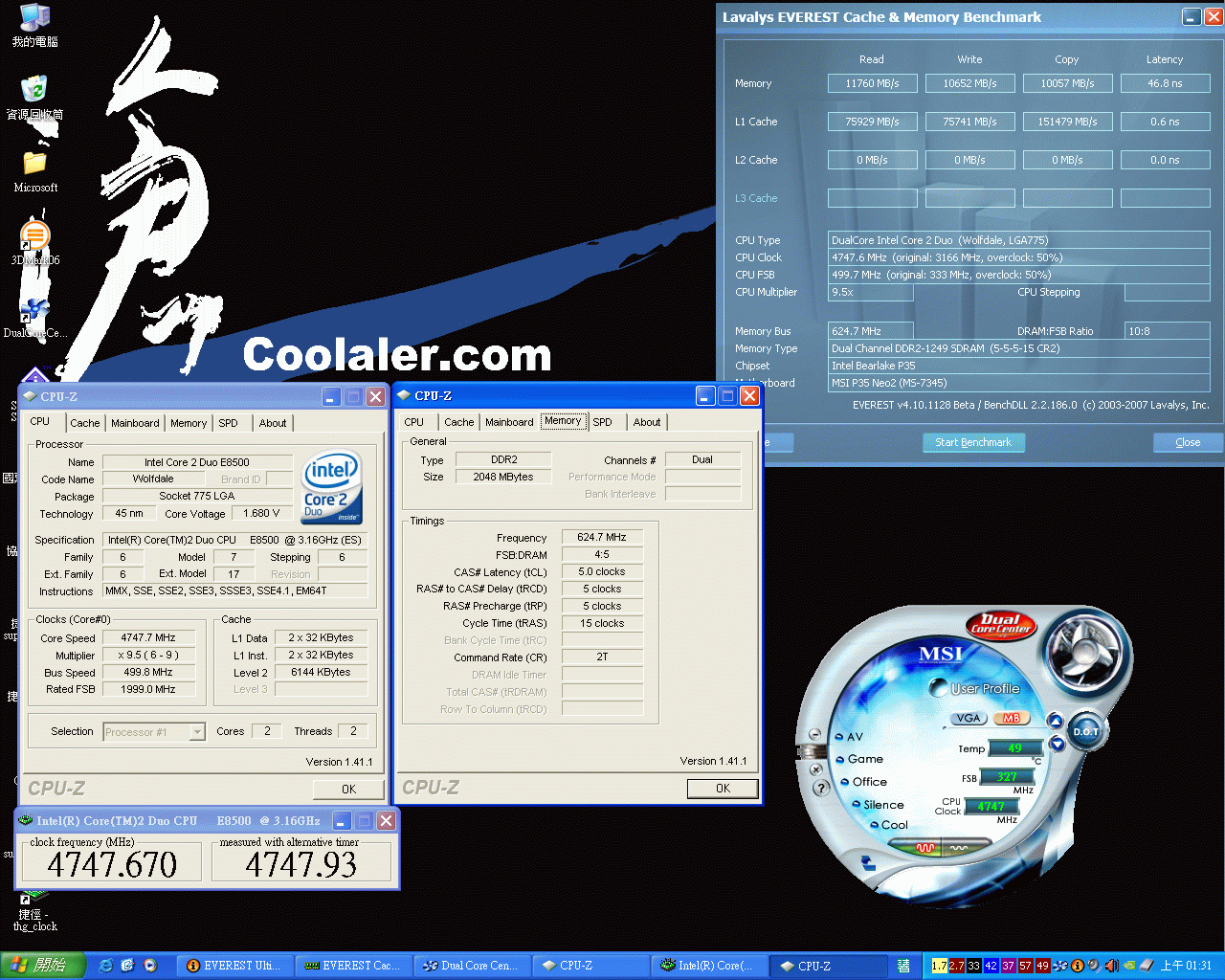Switch to CPU tab in right CPU-Z window

[414, 422]
